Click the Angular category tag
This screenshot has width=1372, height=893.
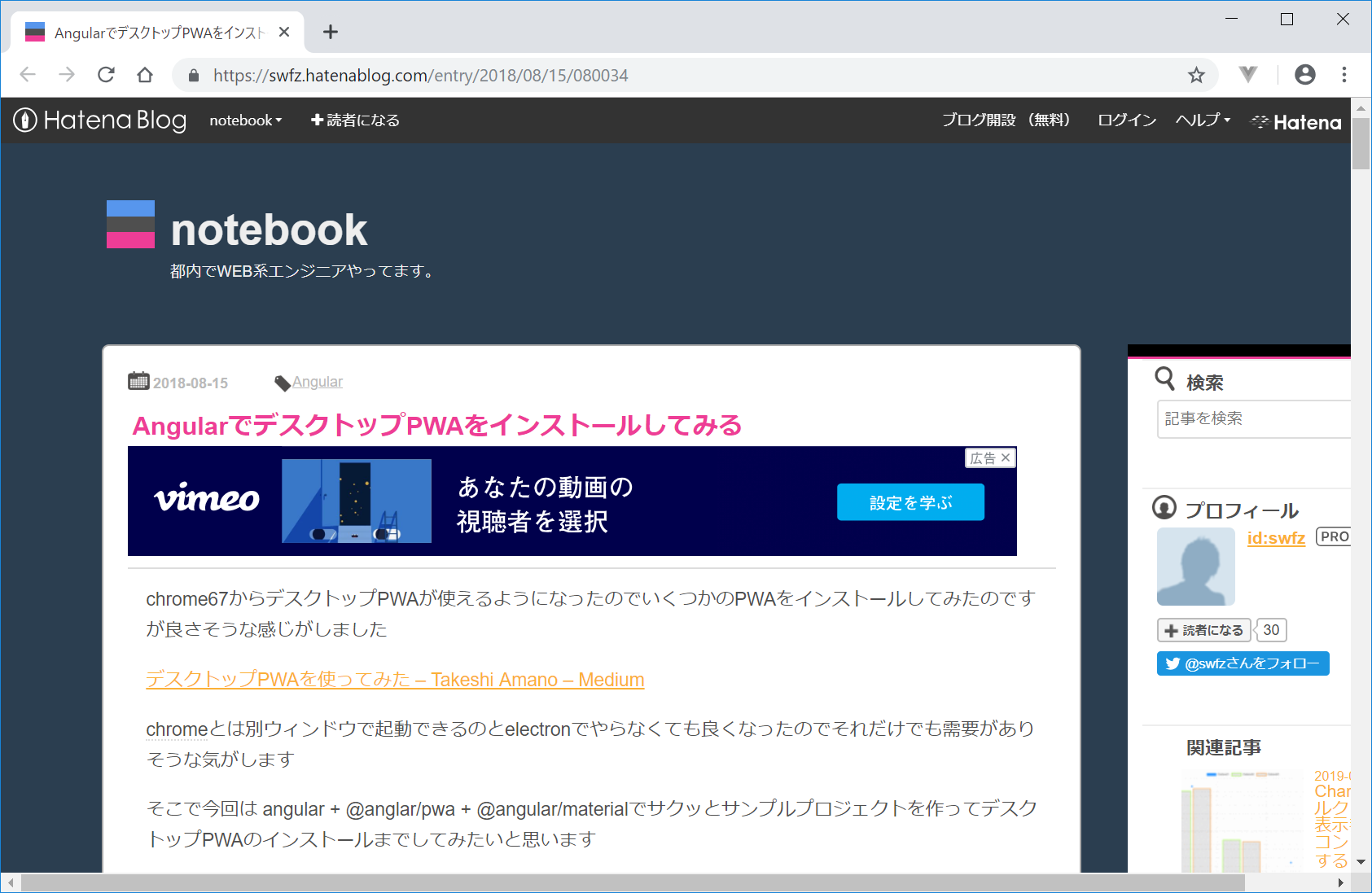tap(317, 382)
